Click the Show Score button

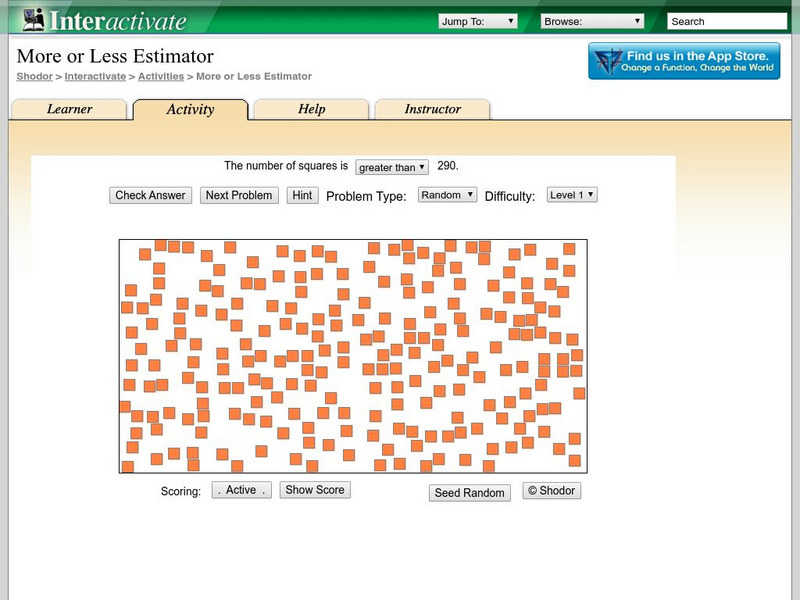tap(315, 490)
